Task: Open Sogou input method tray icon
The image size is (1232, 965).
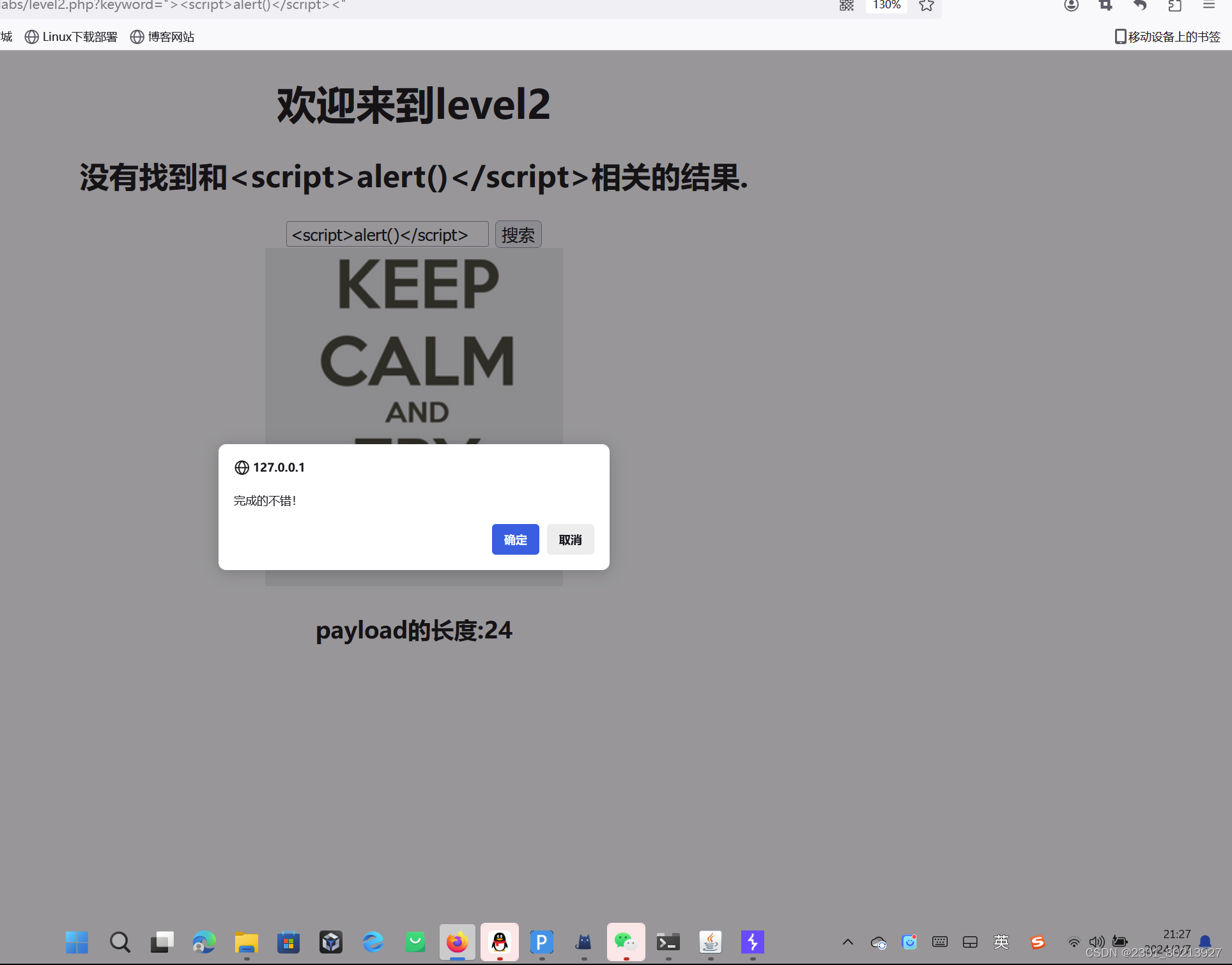Action: (x=1037, y=941)
